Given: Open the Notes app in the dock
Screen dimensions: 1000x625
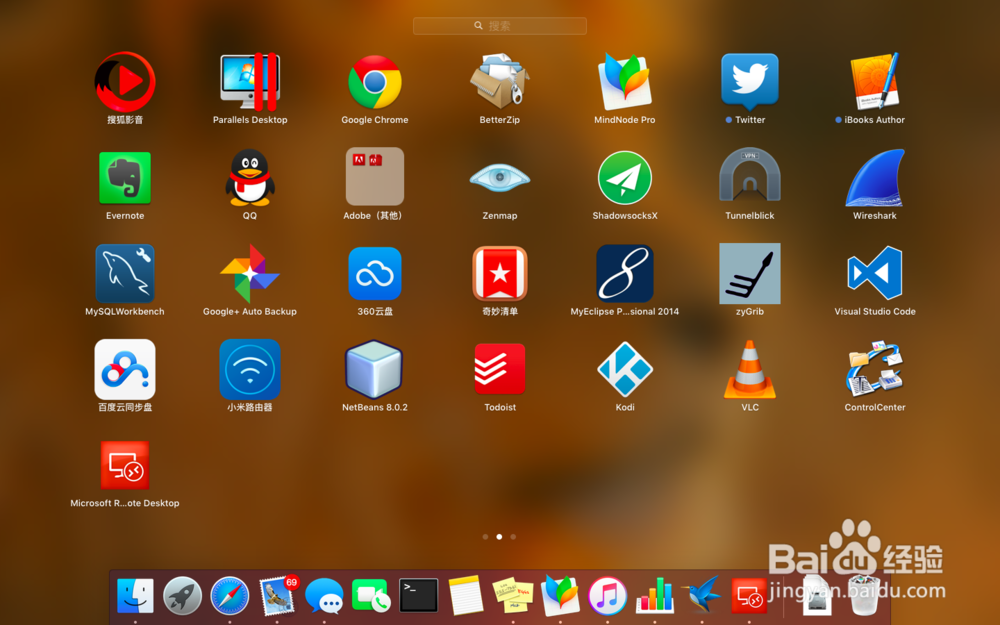Looking at the screenshot, I should [x=466, y=596].
